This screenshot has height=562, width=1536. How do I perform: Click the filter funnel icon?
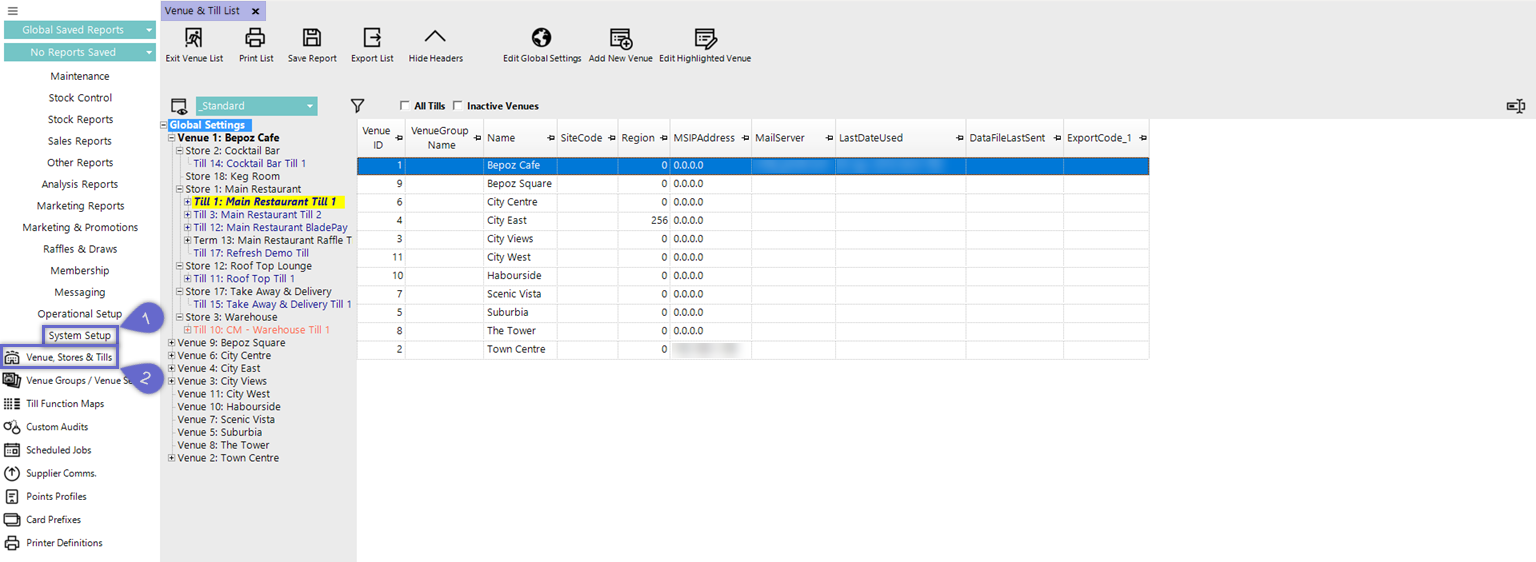tap(358, 105)
